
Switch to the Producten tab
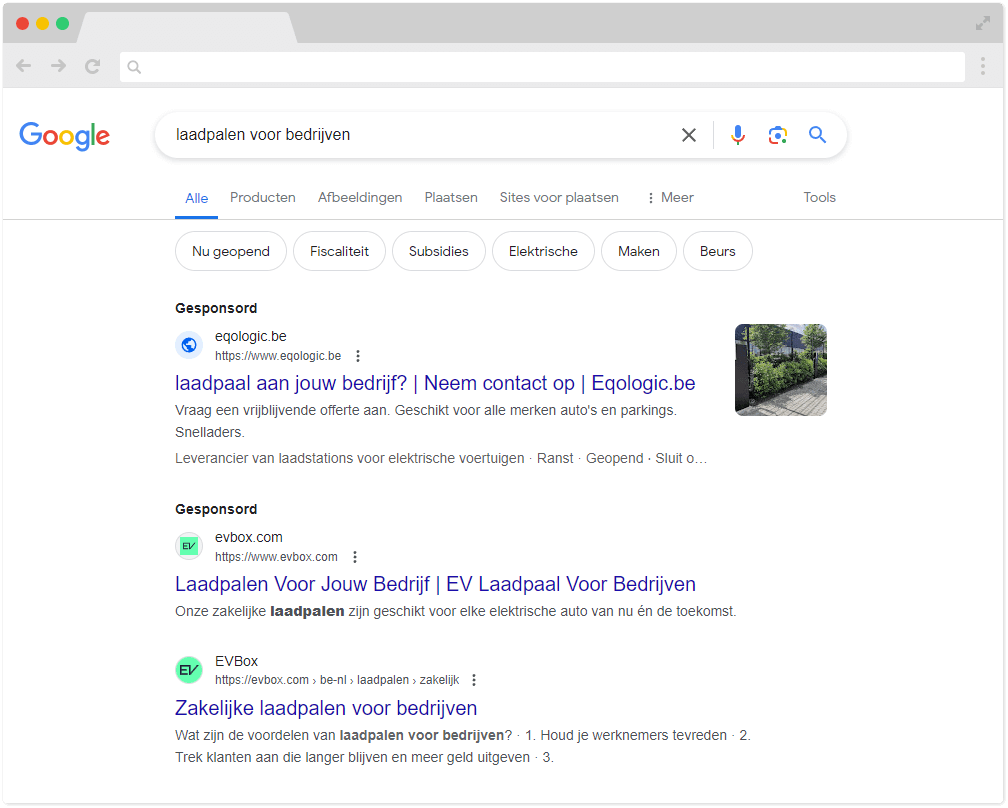tap(263, 197)
